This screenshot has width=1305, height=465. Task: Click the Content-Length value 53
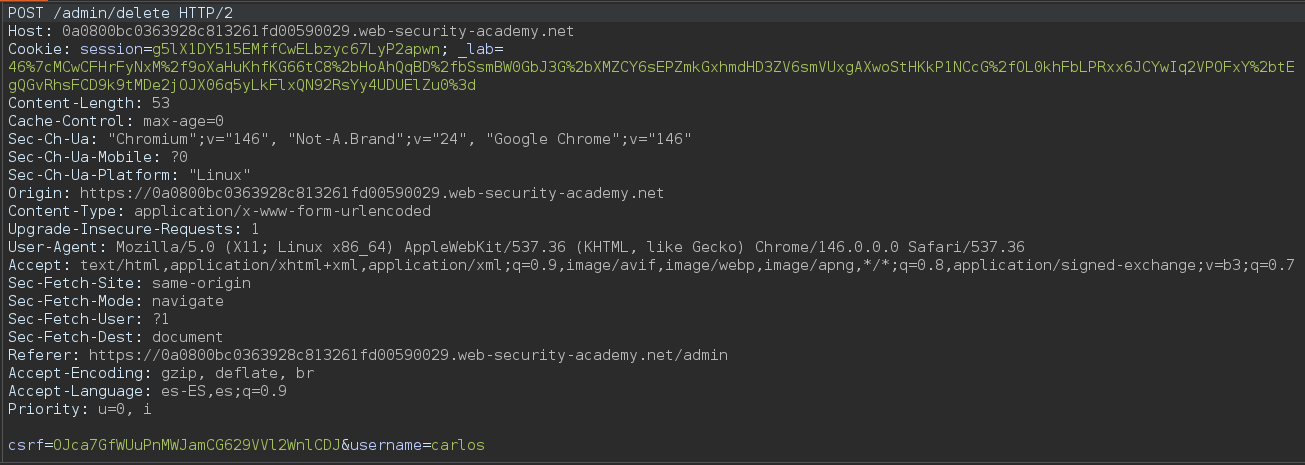pyautogui.click(x=160, y=103)
